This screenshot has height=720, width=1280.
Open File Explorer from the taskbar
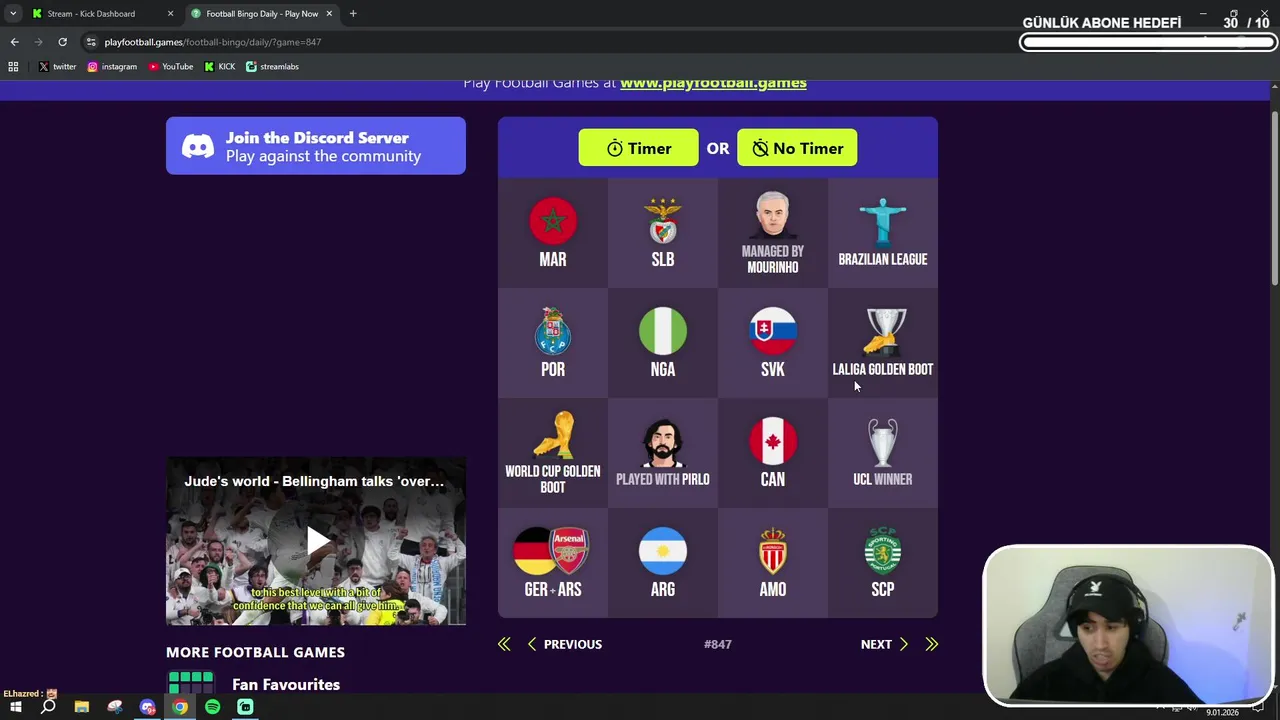(82, 707)
